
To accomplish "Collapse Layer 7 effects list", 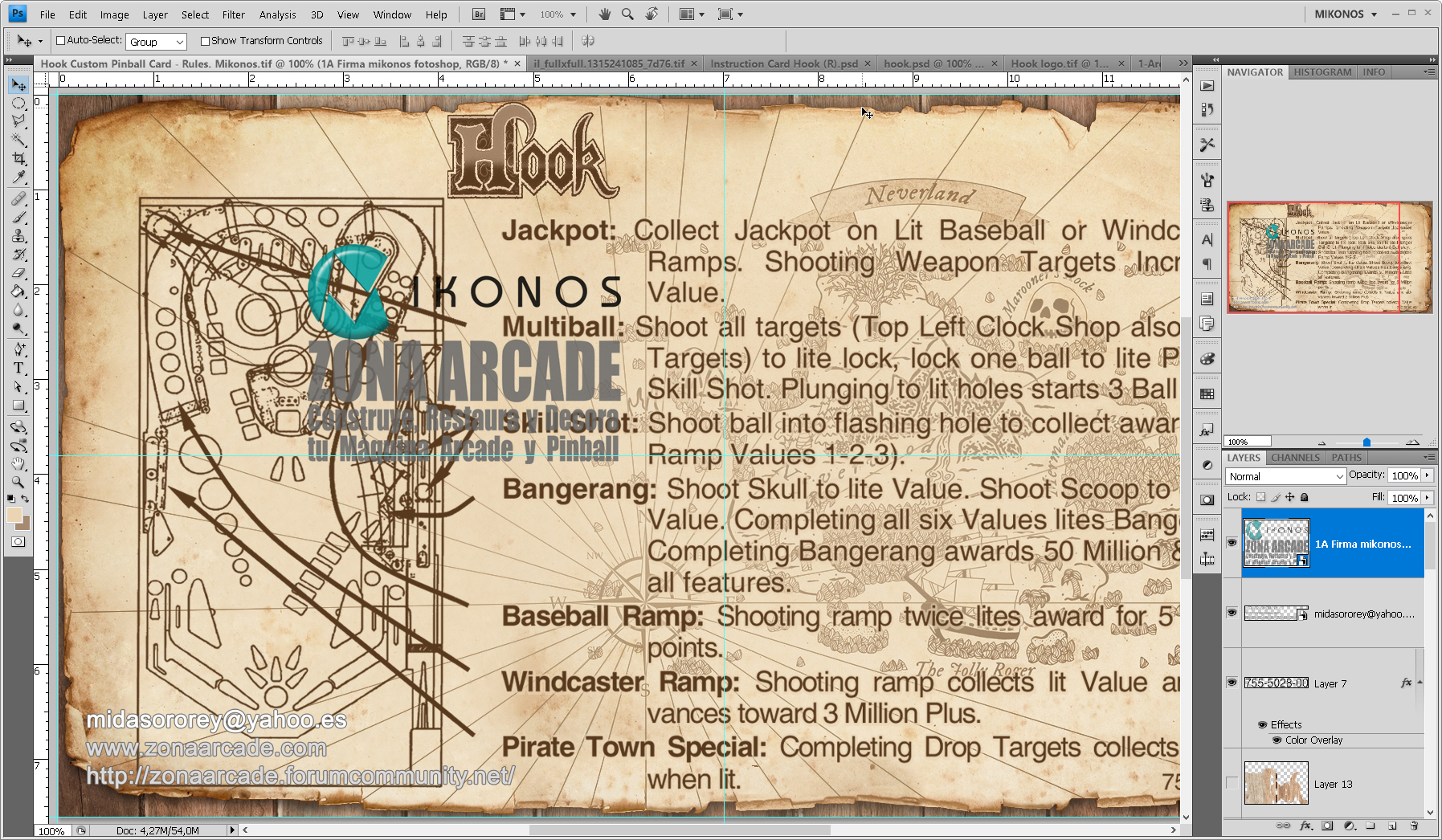I will coord(1420,683).
